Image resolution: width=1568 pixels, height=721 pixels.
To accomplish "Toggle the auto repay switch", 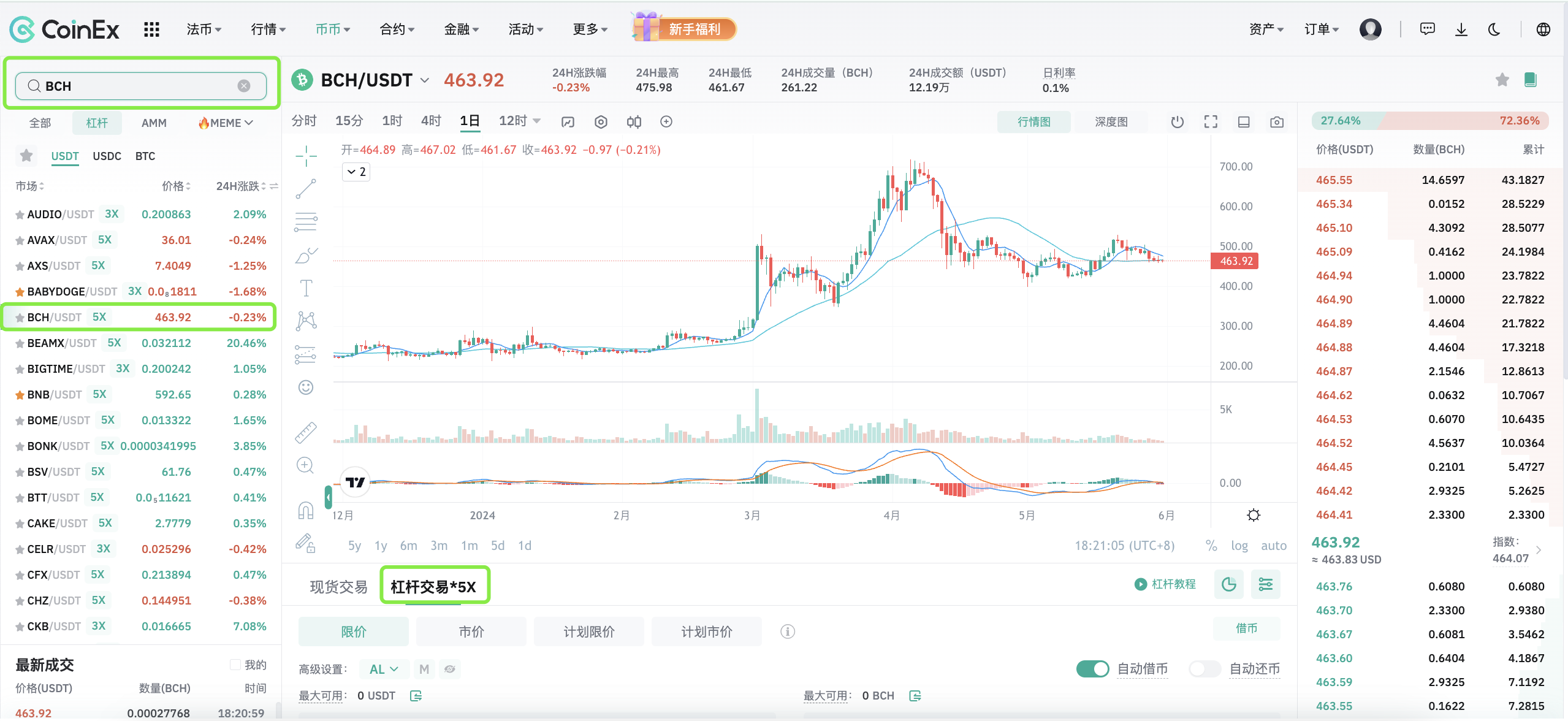I will point(1205,668).
